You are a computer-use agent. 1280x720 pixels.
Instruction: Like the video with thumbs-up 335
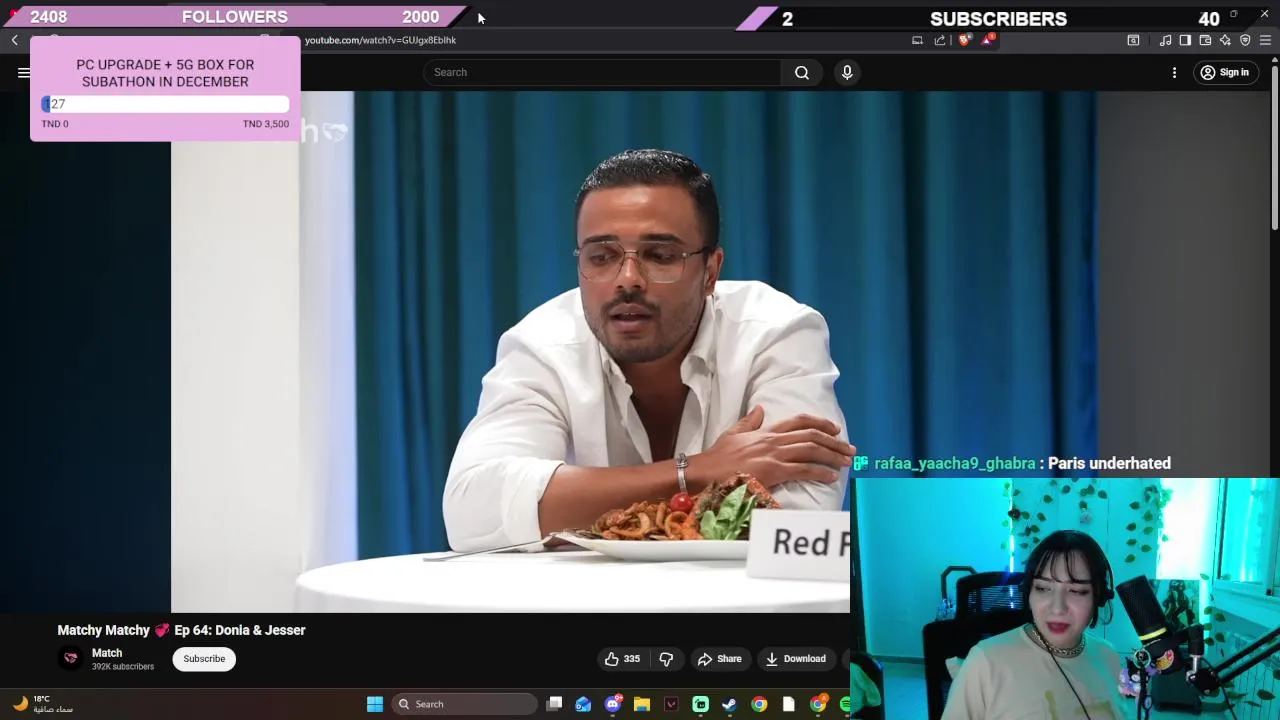[622, 659]
